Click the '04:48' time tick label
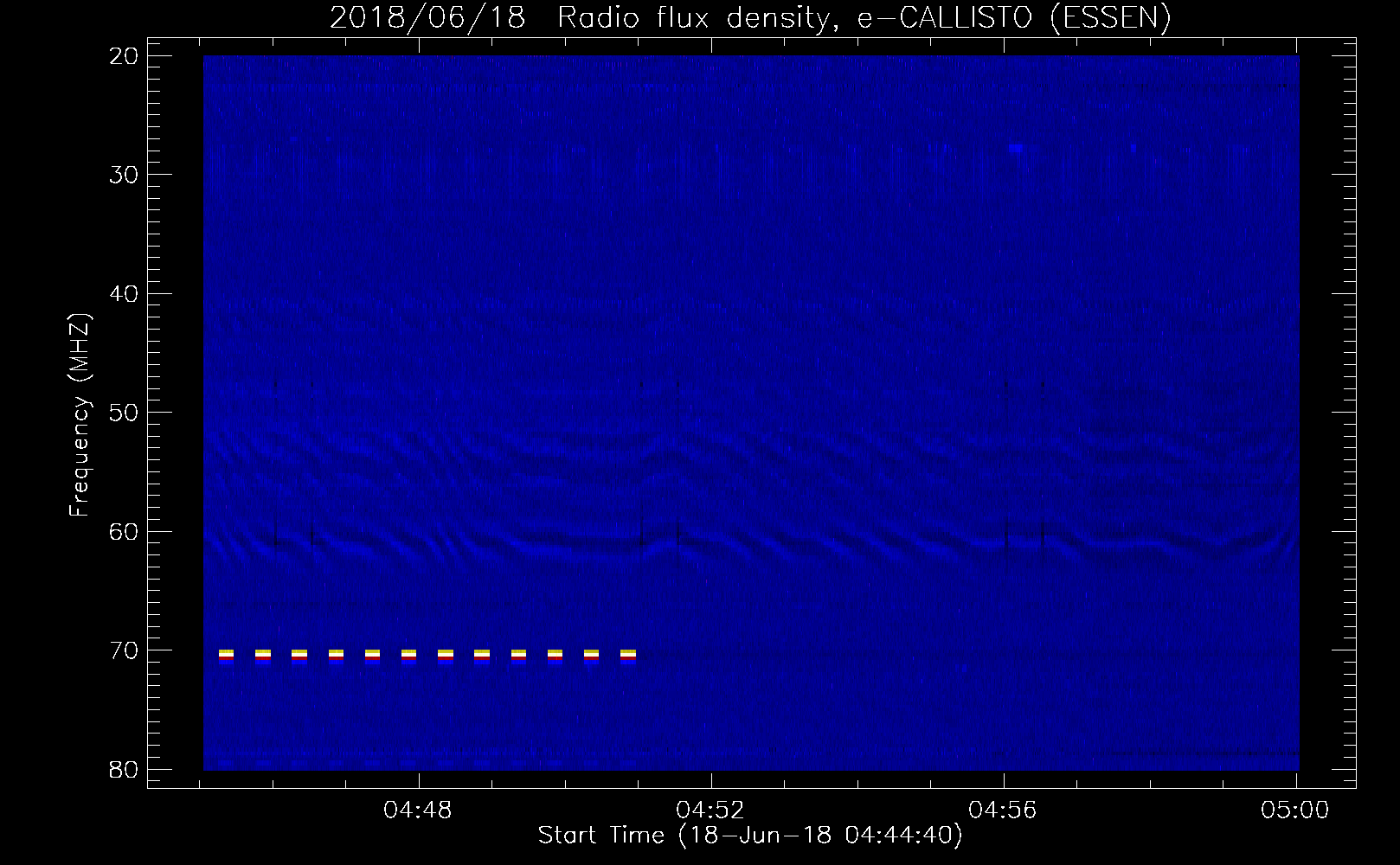Viewport: 1400px width, 865px height. tap(418, 811)
